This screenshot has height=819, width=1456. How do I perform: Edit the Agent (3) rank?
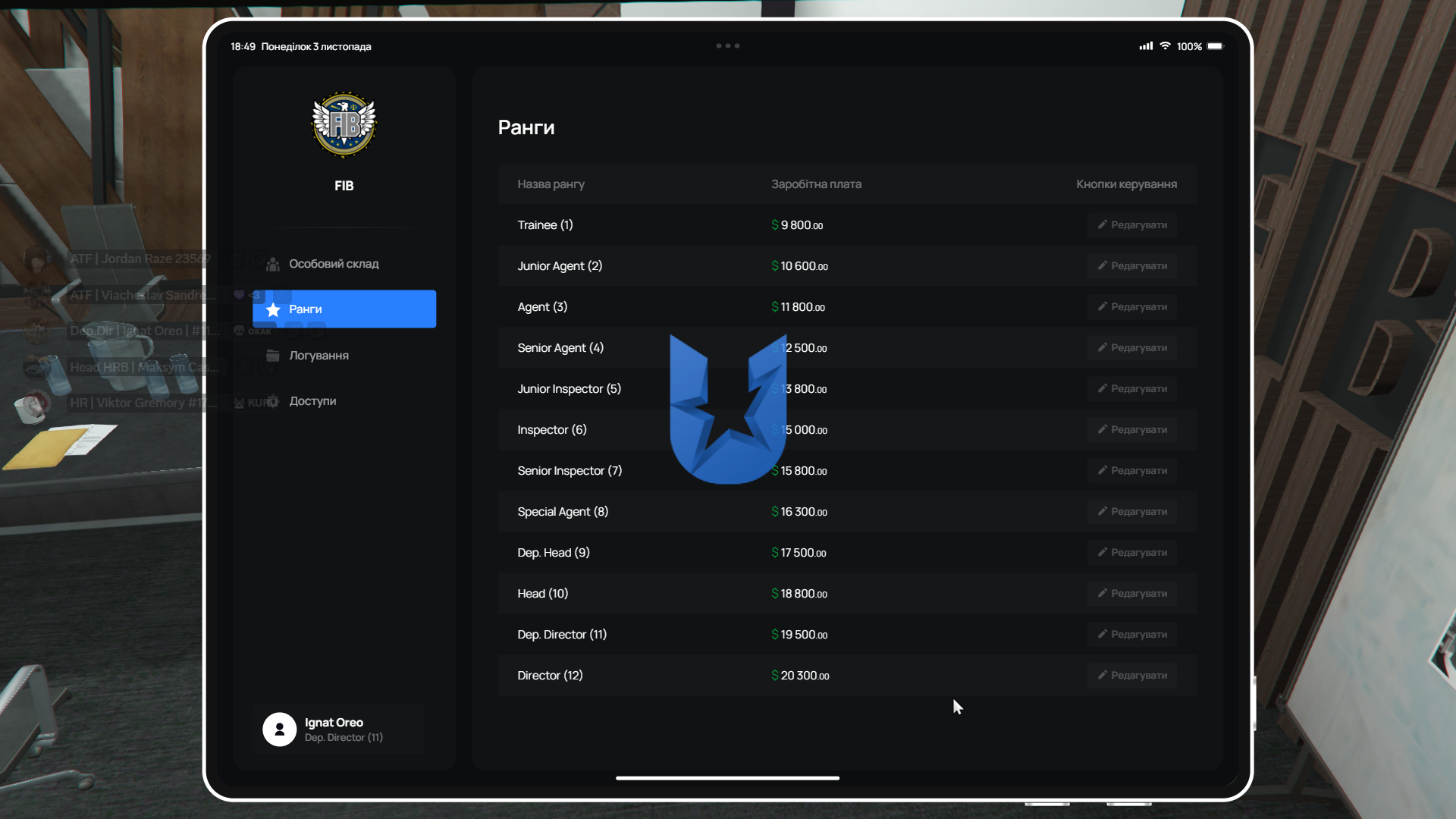[1132, 307]
